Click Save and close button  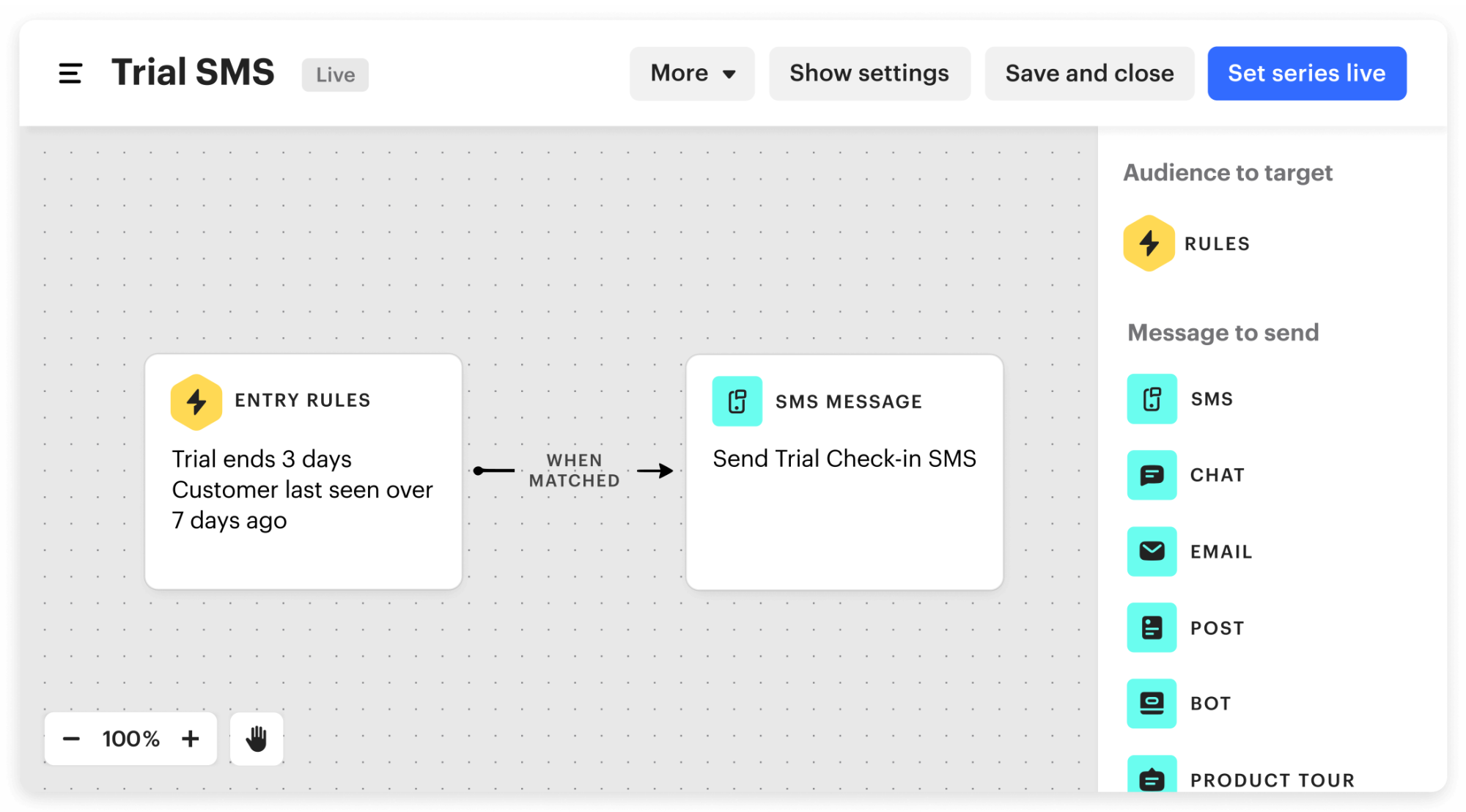pyautogui.click(x=1089, y=73)
